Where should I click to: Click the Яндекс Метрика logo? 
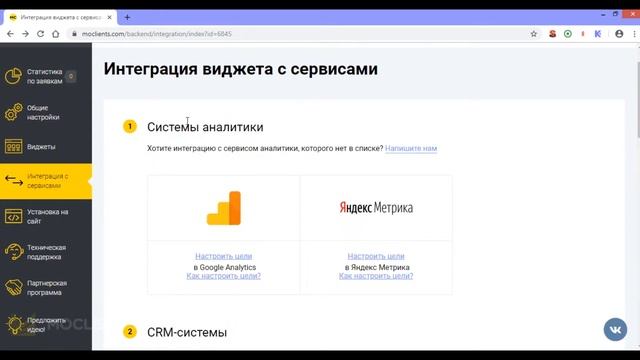(376, 208)
